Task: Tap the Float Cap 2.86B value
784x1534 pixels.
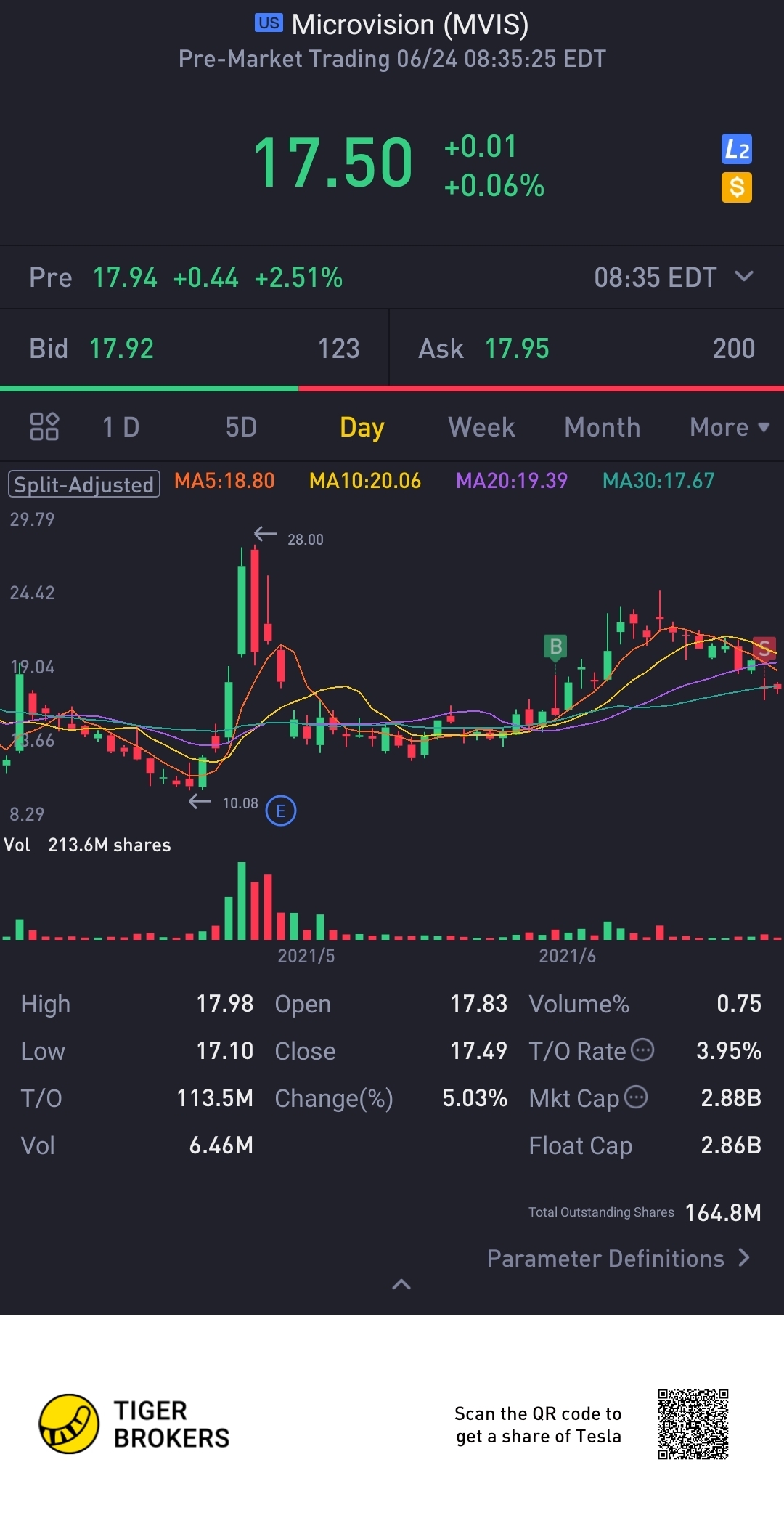Action: 731,1145
